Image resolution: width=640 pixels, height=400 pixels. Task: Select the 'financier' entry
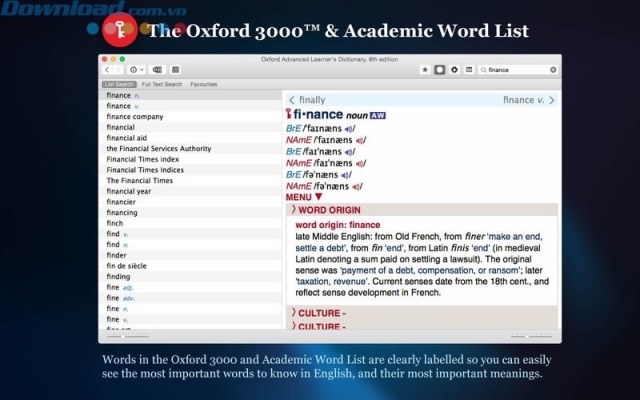click(190, 202)
